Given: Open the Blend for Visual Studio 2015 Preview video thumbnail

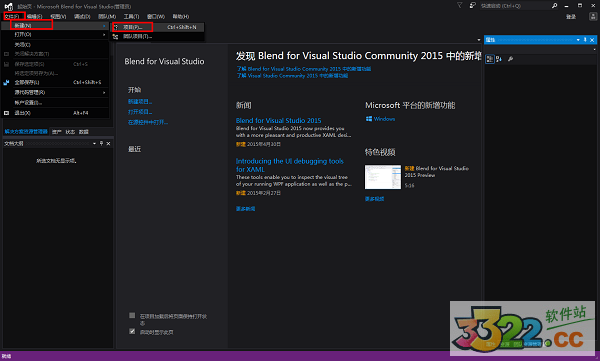Looking at the screenshot, I should [x=383, y=177].
